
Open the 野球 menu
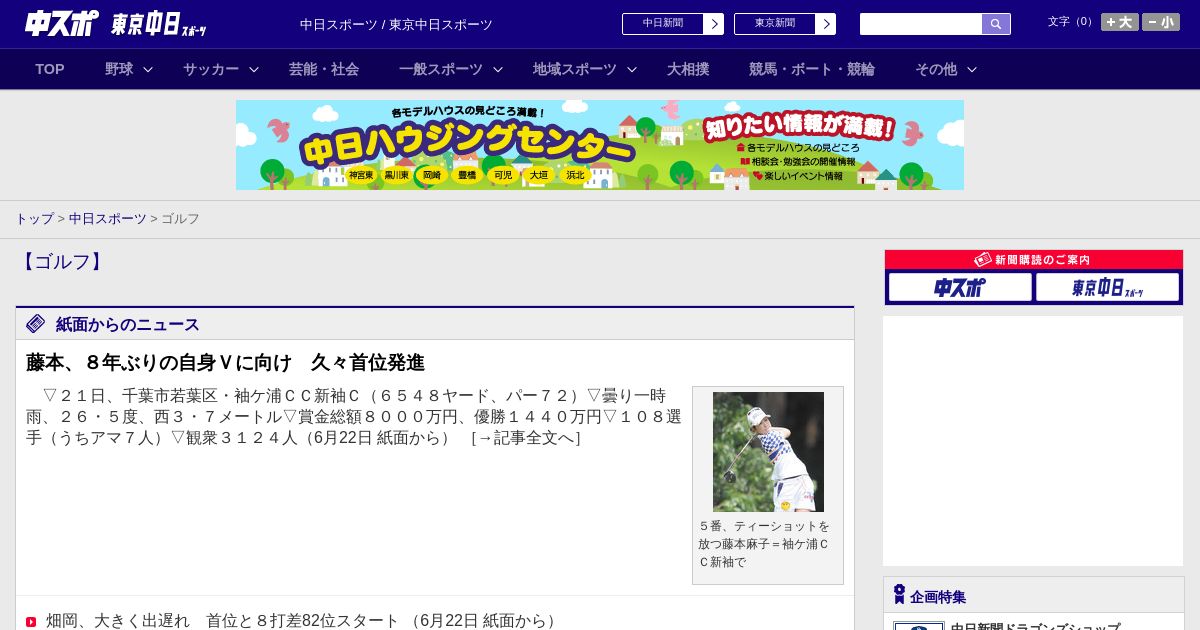coord(119,69)
